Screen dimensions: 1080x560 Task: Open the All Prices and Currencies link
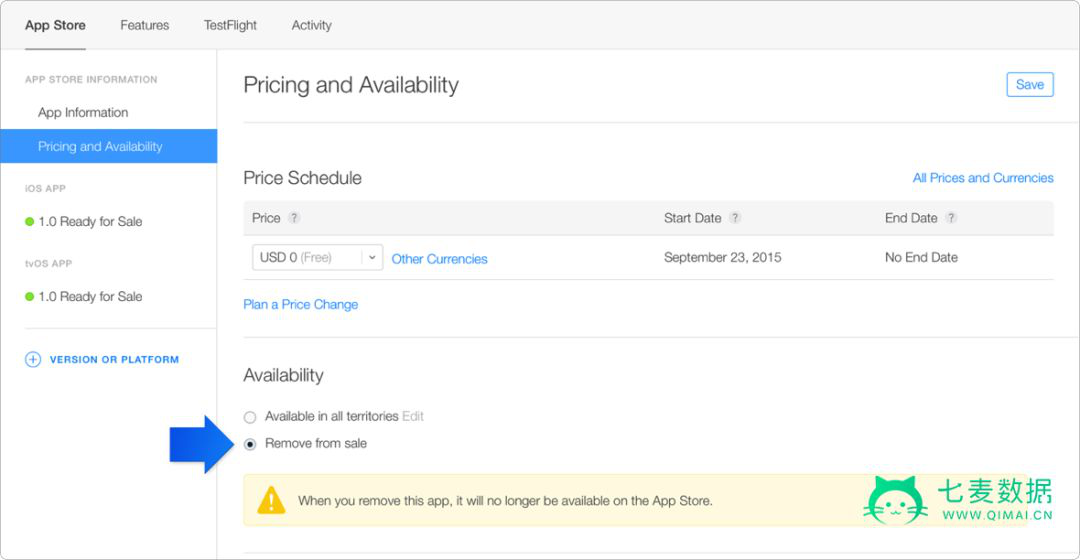(x=982, y=178)
